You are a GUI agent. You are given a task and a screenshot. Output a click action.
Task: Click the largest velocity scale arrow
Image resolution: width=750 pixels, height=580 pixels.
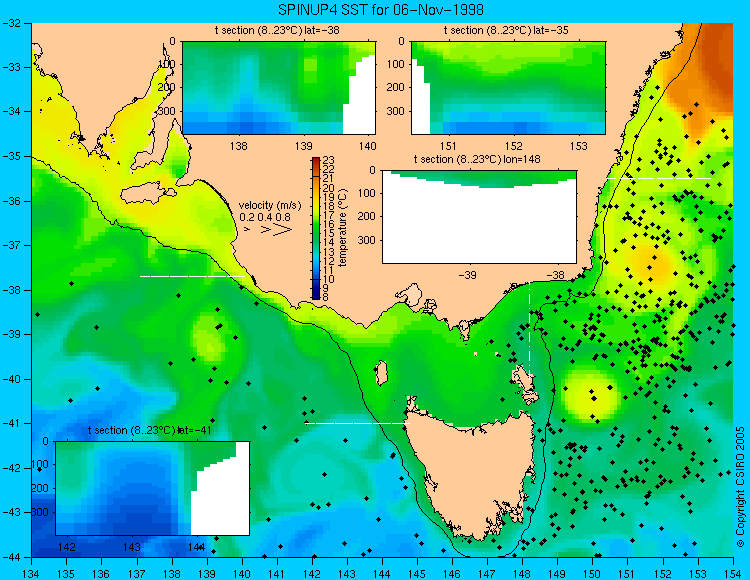pos(282,230)
